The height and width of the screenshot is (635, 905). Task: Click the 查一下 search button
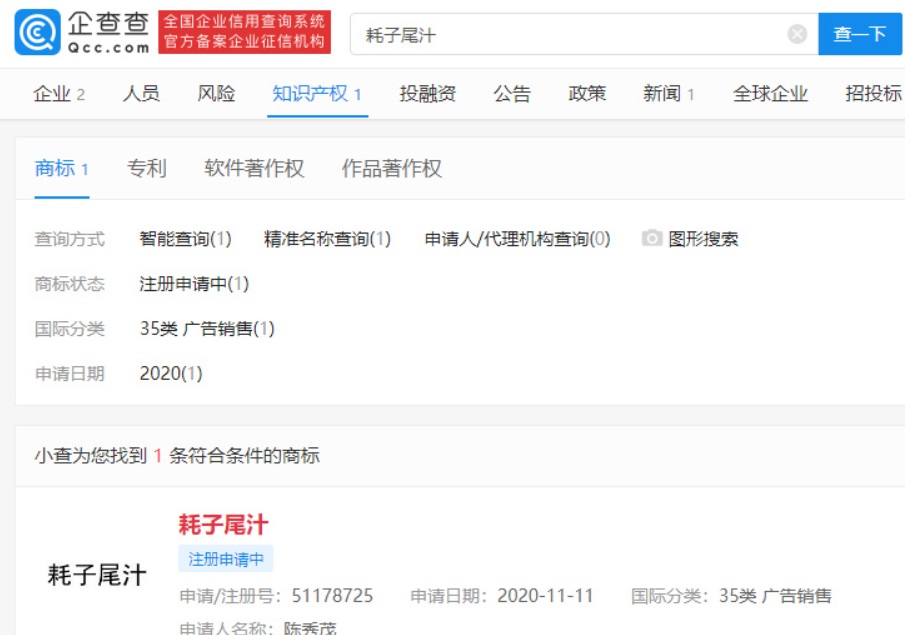(x=860, y=34)
